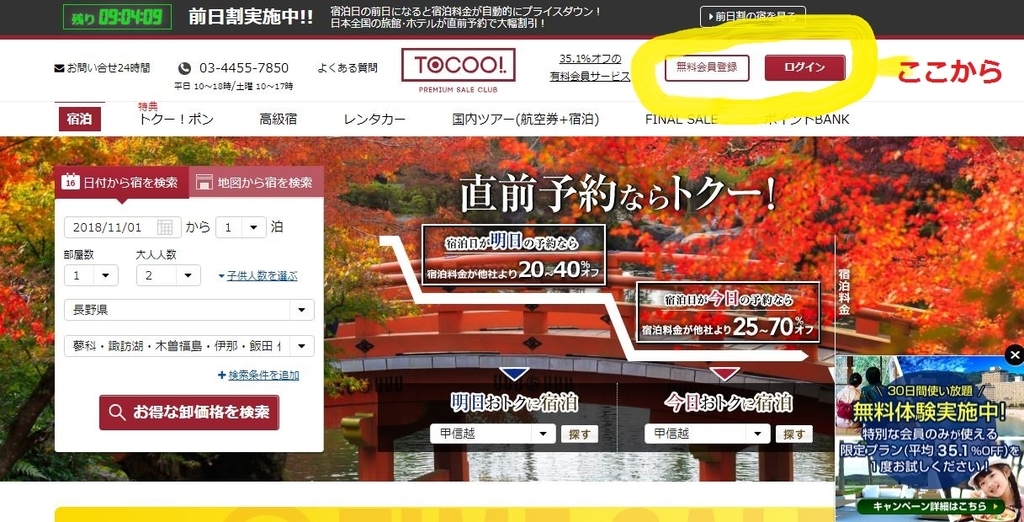Open the 長野県 prefecture dropdown

pyautogui.click(x=189, y=310)
